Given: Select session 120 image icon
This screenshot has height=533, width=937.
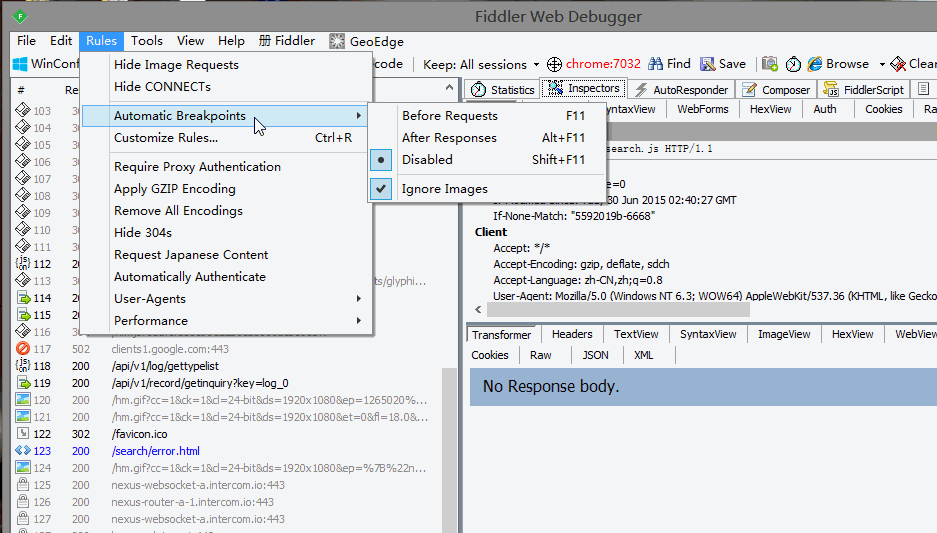Looking at the screenshot, I should point(23,399).
